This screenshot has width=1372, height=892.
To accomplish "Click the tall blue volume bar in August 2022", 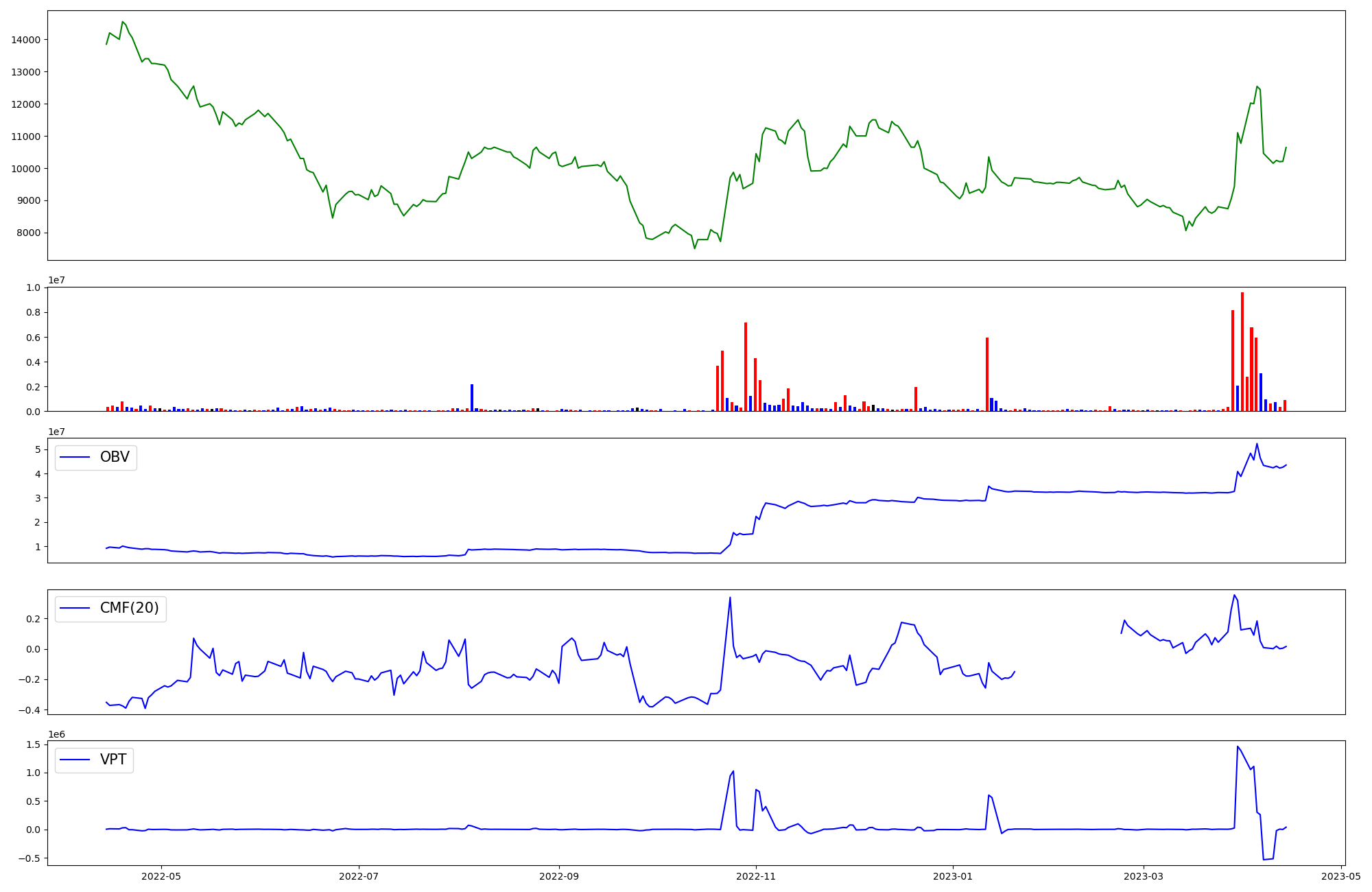I will point(472,398).
